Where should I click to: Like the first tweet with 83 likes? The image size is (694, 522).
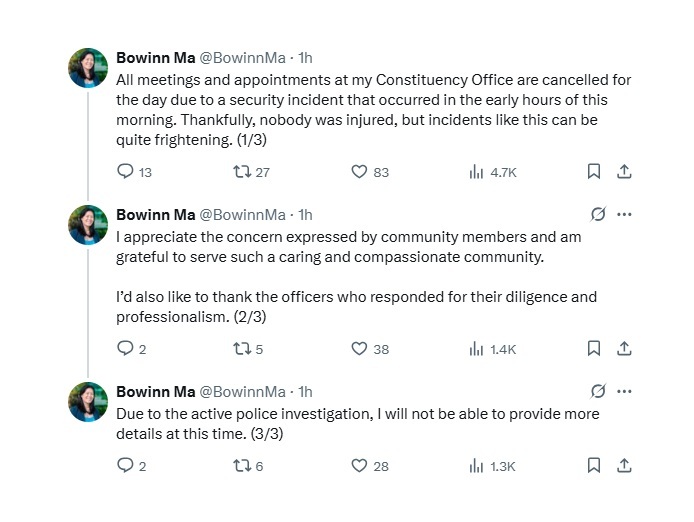(x=370, y=171)
